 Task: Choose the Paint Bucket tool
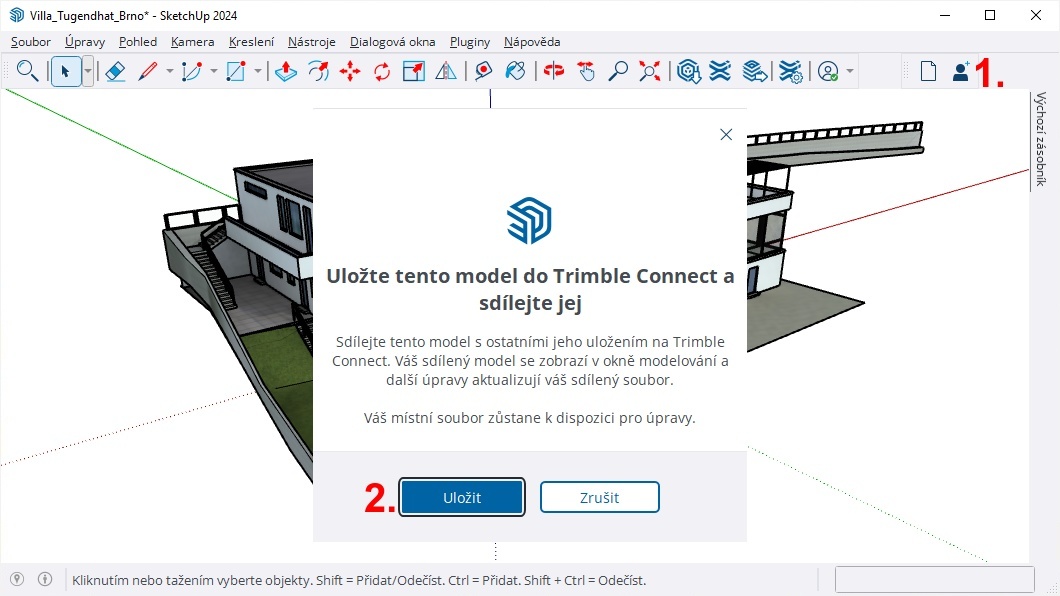pyautogui.click(x=515, y=71)
